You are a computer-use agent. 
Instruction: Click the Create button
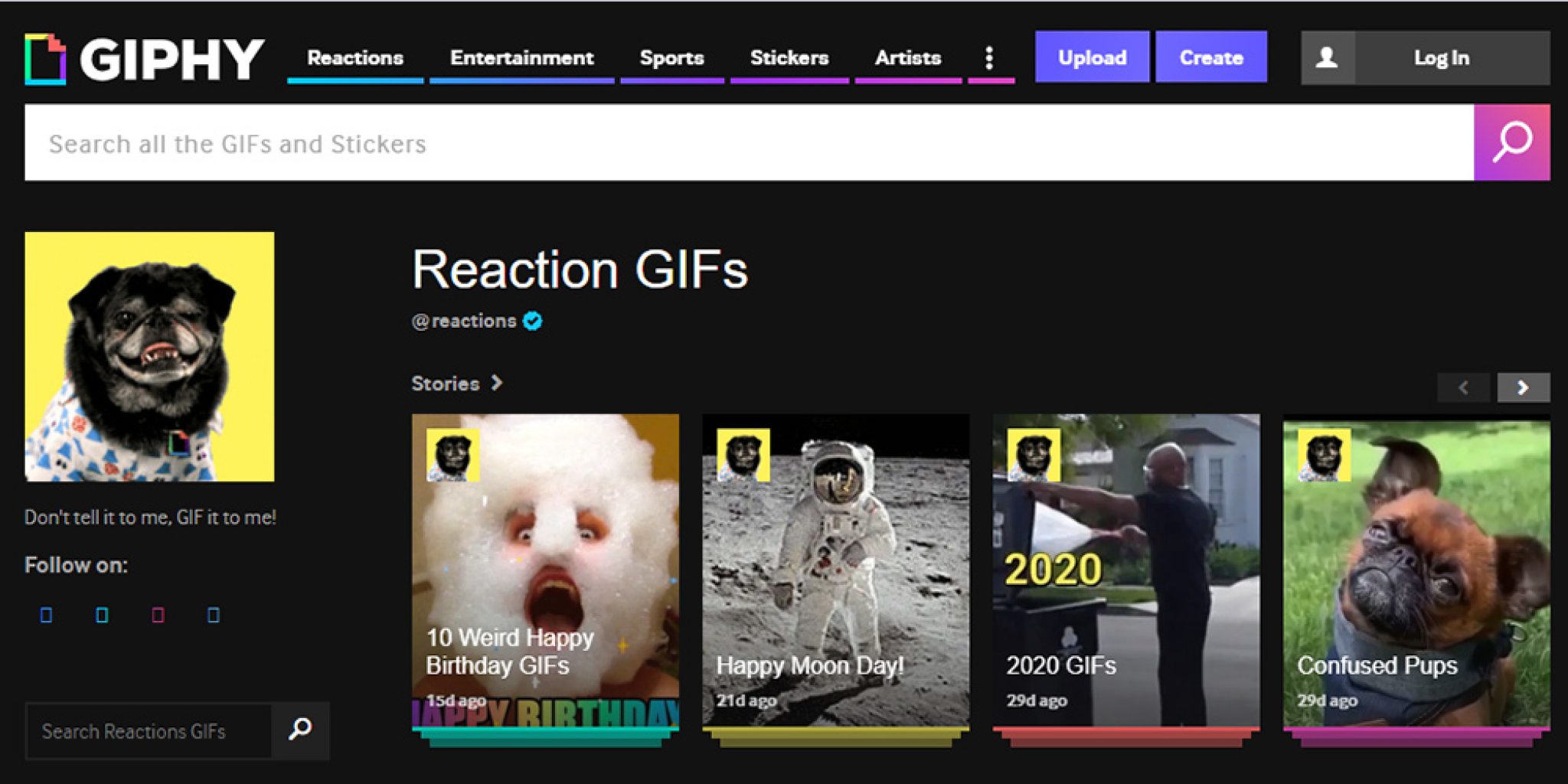(1210, 57)
